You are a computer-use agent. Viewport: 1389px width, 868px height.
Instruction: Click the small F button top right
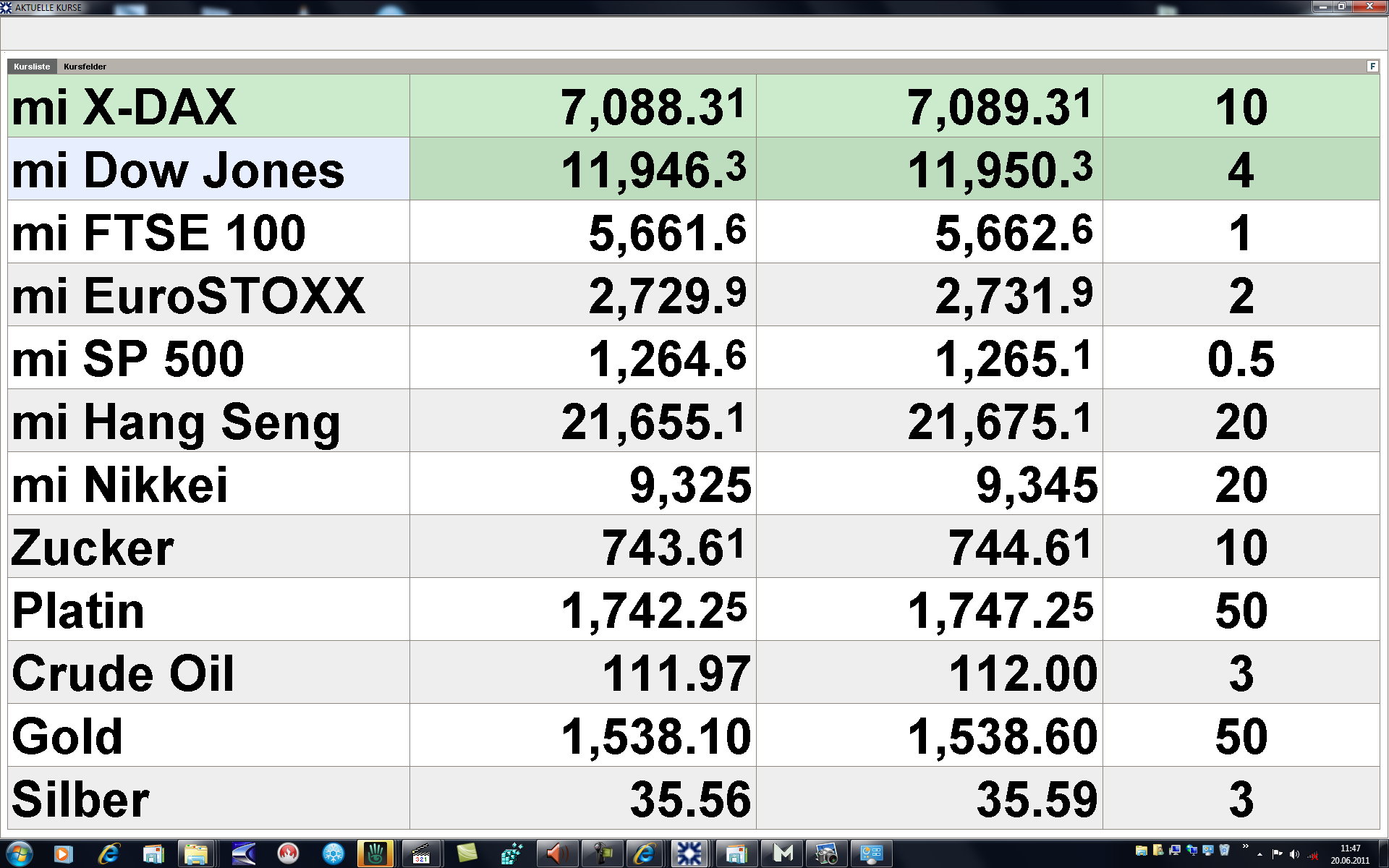1372,67
